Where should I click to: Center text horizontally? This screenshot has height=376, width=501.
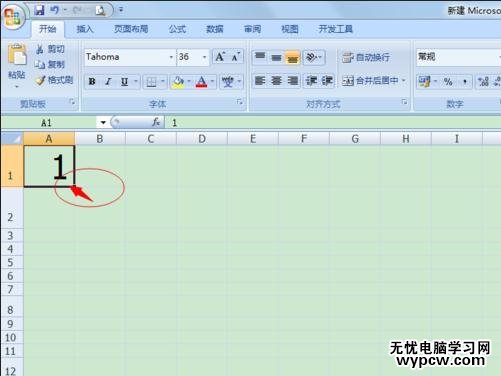coord(276,81)
